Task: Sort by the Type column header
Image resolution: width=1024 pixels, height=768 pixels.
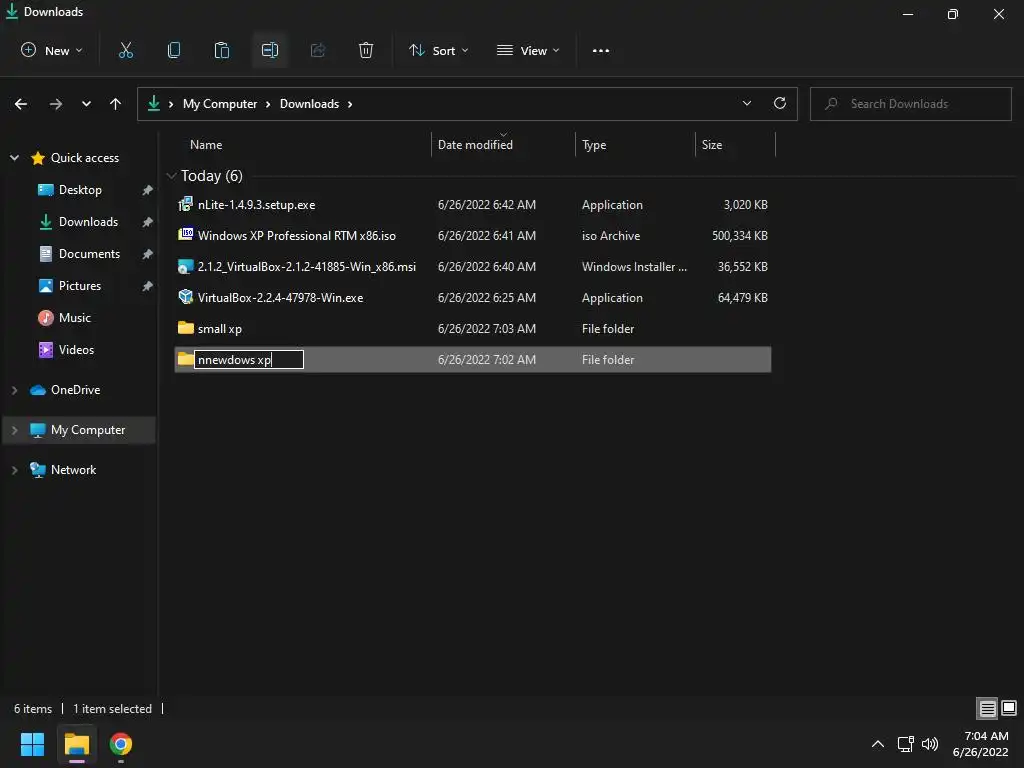Action: point(594,144)
